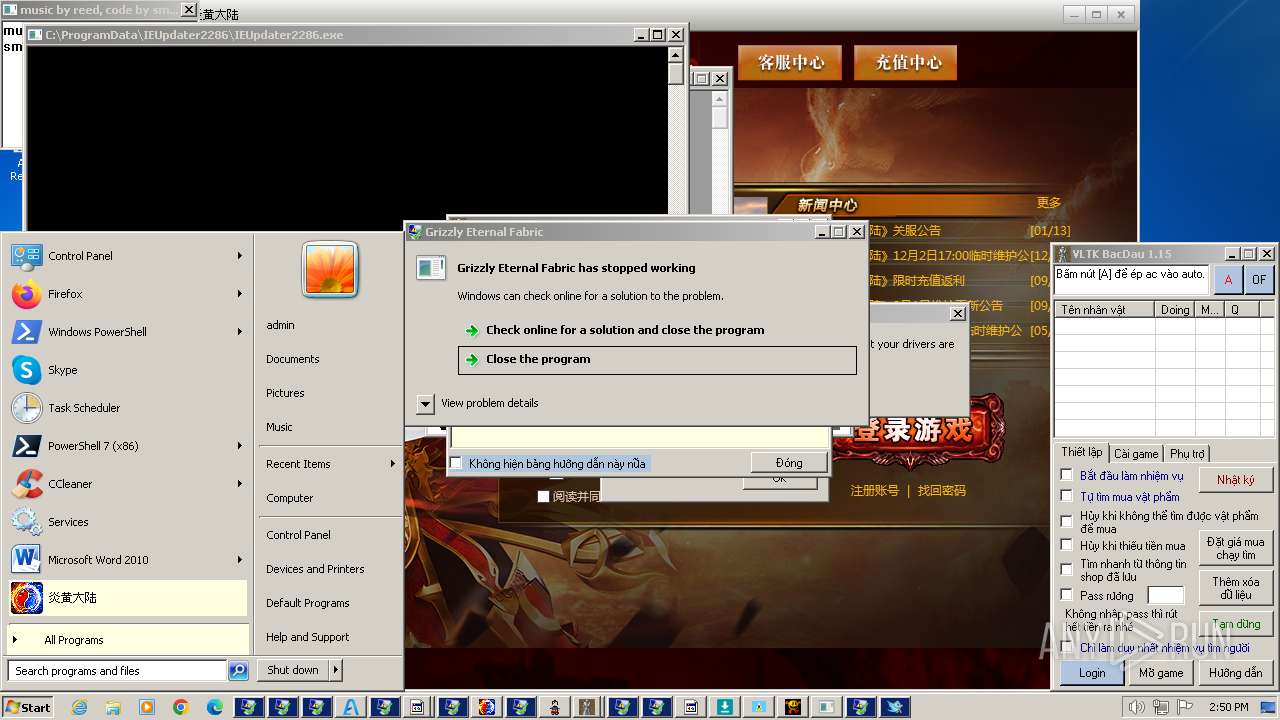Launch Microsoft Word 2010
This screenshot has width=1280, height=720.
pos(98,560)
